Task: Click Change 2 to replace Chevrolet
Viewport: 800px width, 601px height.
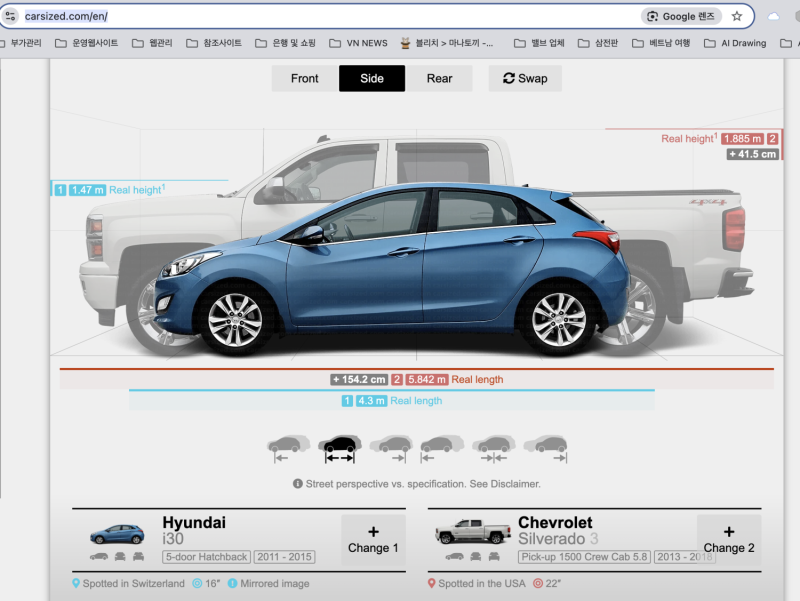Action: pos(729,540)
